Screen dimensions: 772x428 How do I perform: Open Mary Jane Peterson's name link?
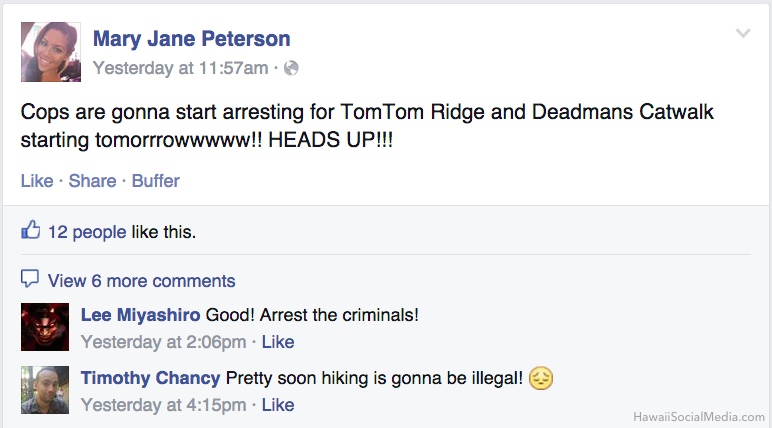(x=192, y=39)
